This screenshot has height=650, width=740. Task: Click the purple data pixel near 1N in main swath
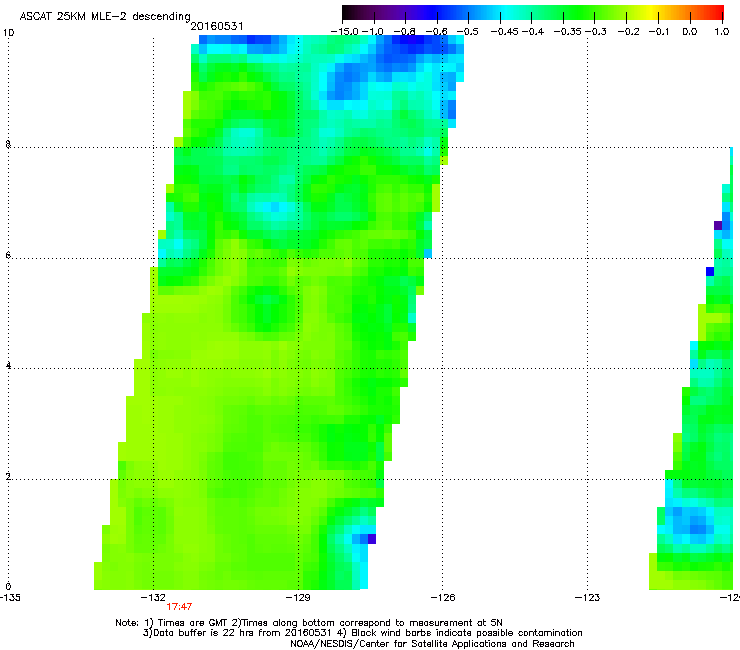click(x=372, y=539)
